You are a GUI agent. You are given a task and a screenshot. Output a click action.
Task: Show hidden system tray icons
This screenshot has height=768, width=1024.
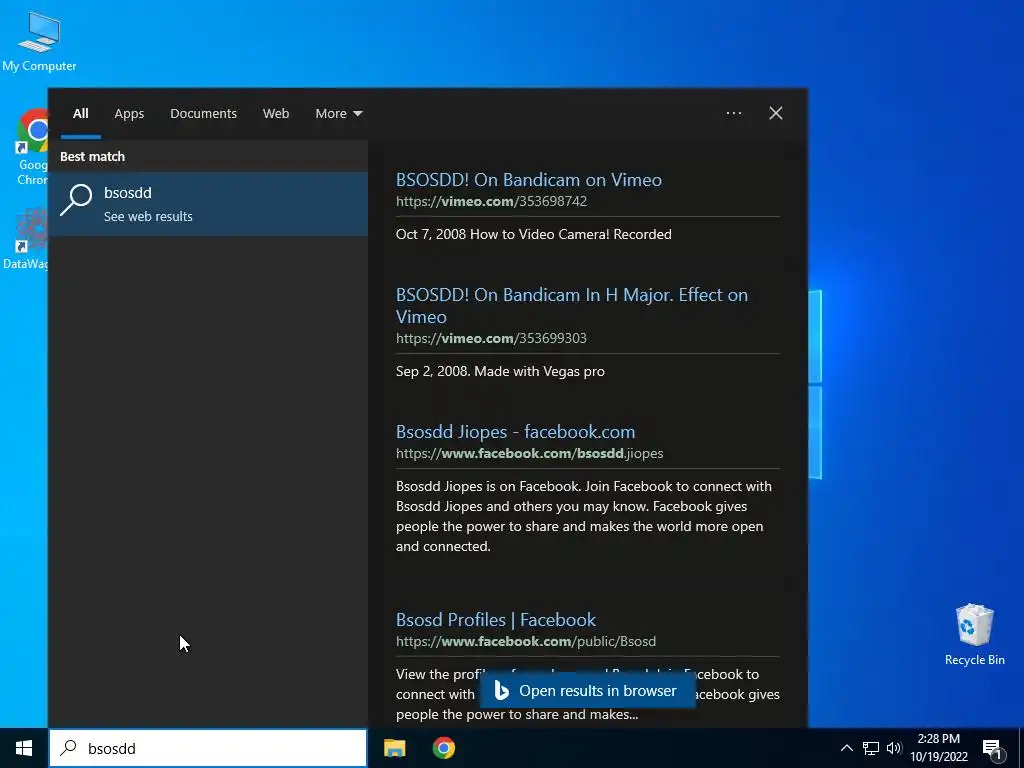(846, 748)
